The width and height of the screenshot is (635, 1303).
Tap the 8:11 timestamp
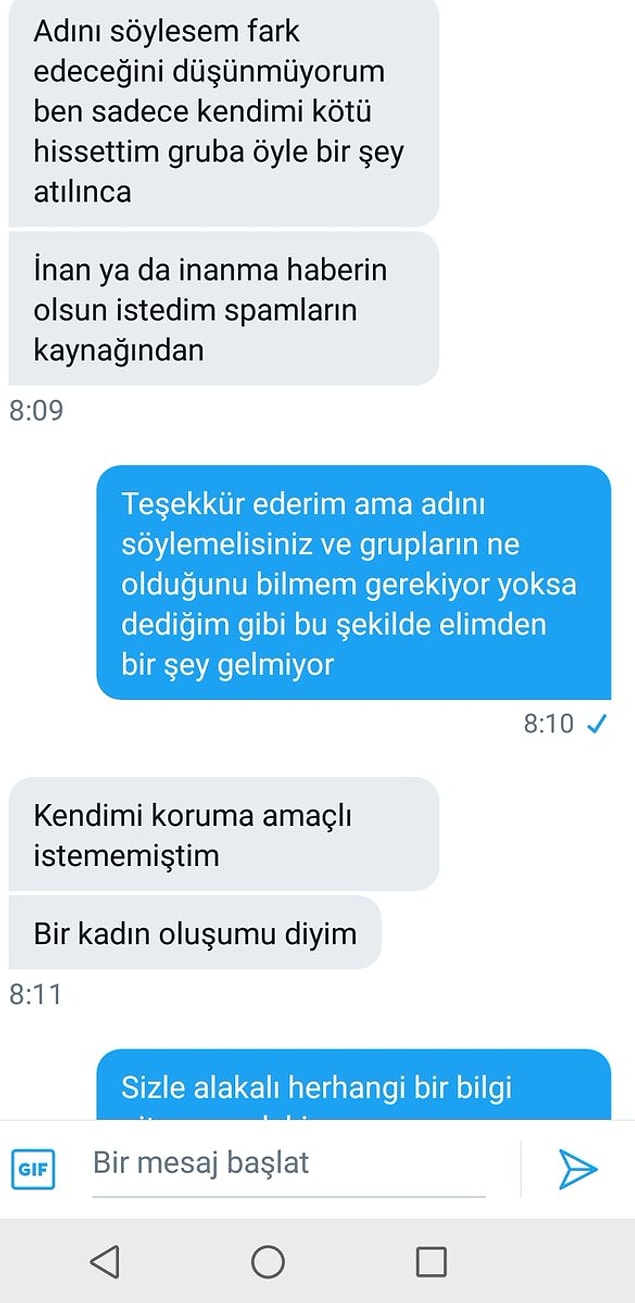[x=35, y=995]
